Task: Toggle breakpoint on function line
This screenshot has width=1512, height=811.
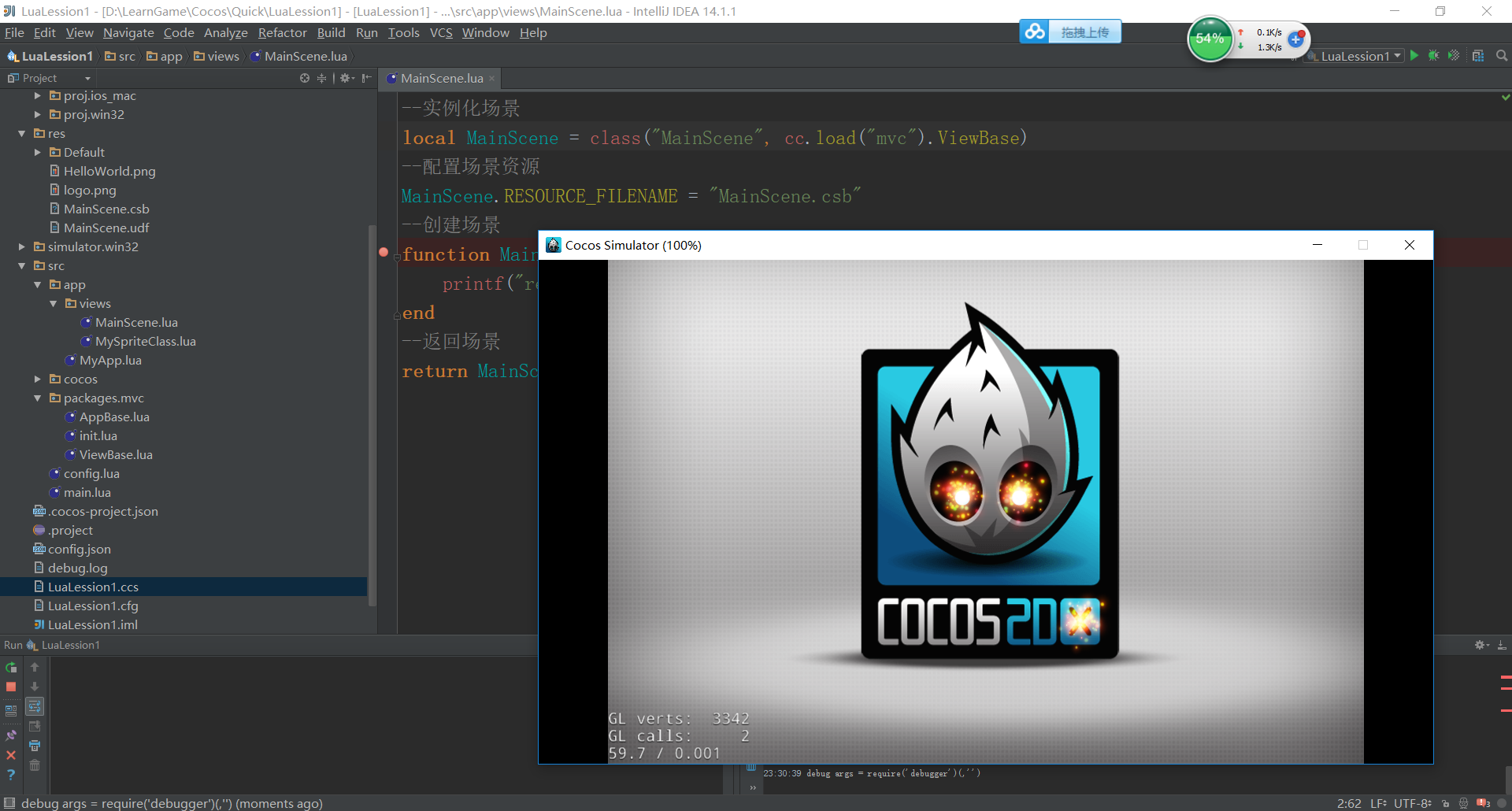Action: [x=384, y=253]
